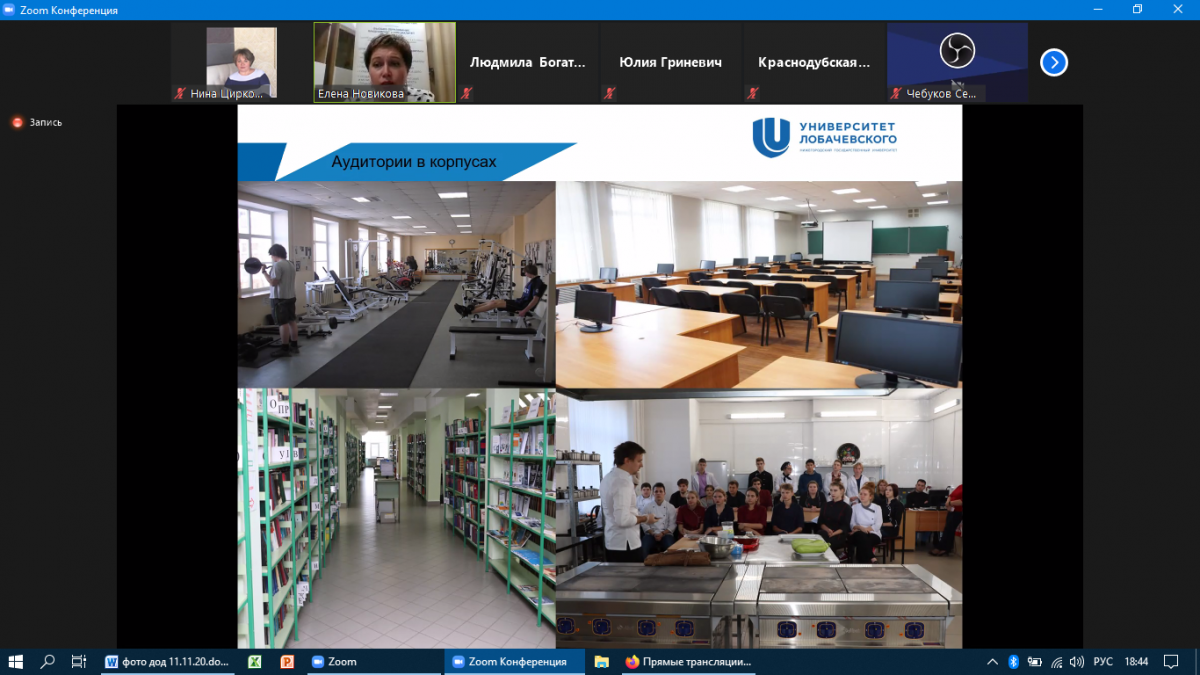
Task: Switch to Firefox Прямые трансляции window
Action: pyautogui.click(x=688, y=661)
